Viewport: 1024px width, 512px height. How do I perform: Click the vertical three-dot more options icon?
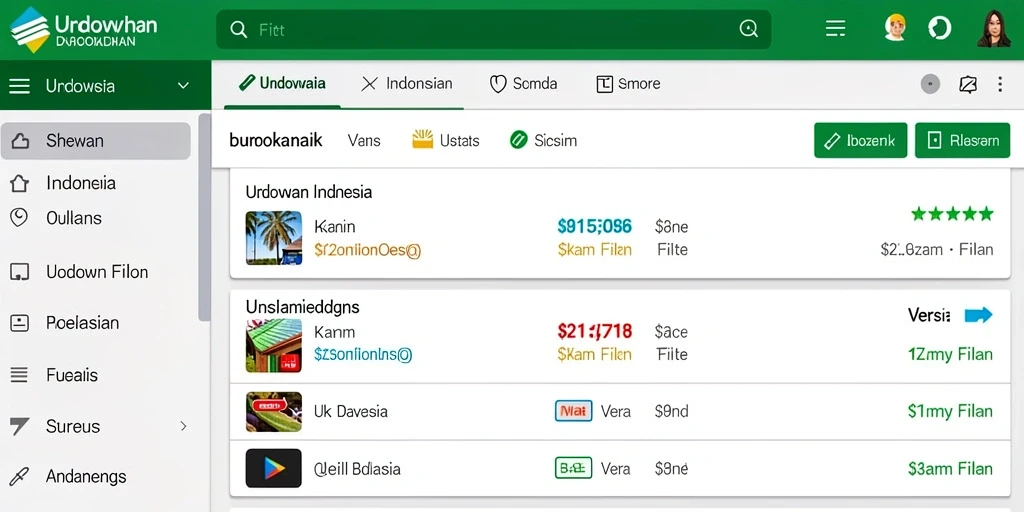1000,84
